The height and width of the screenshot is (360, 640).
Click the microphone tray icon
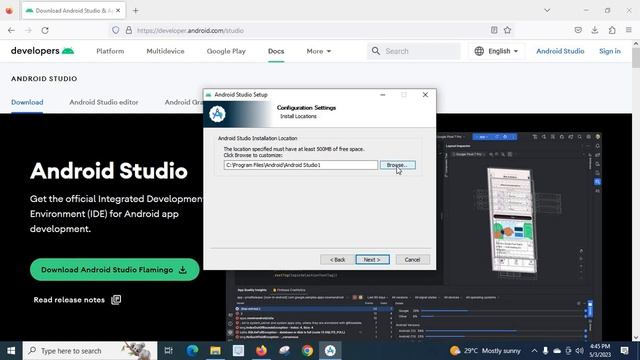tap(545, 351)
